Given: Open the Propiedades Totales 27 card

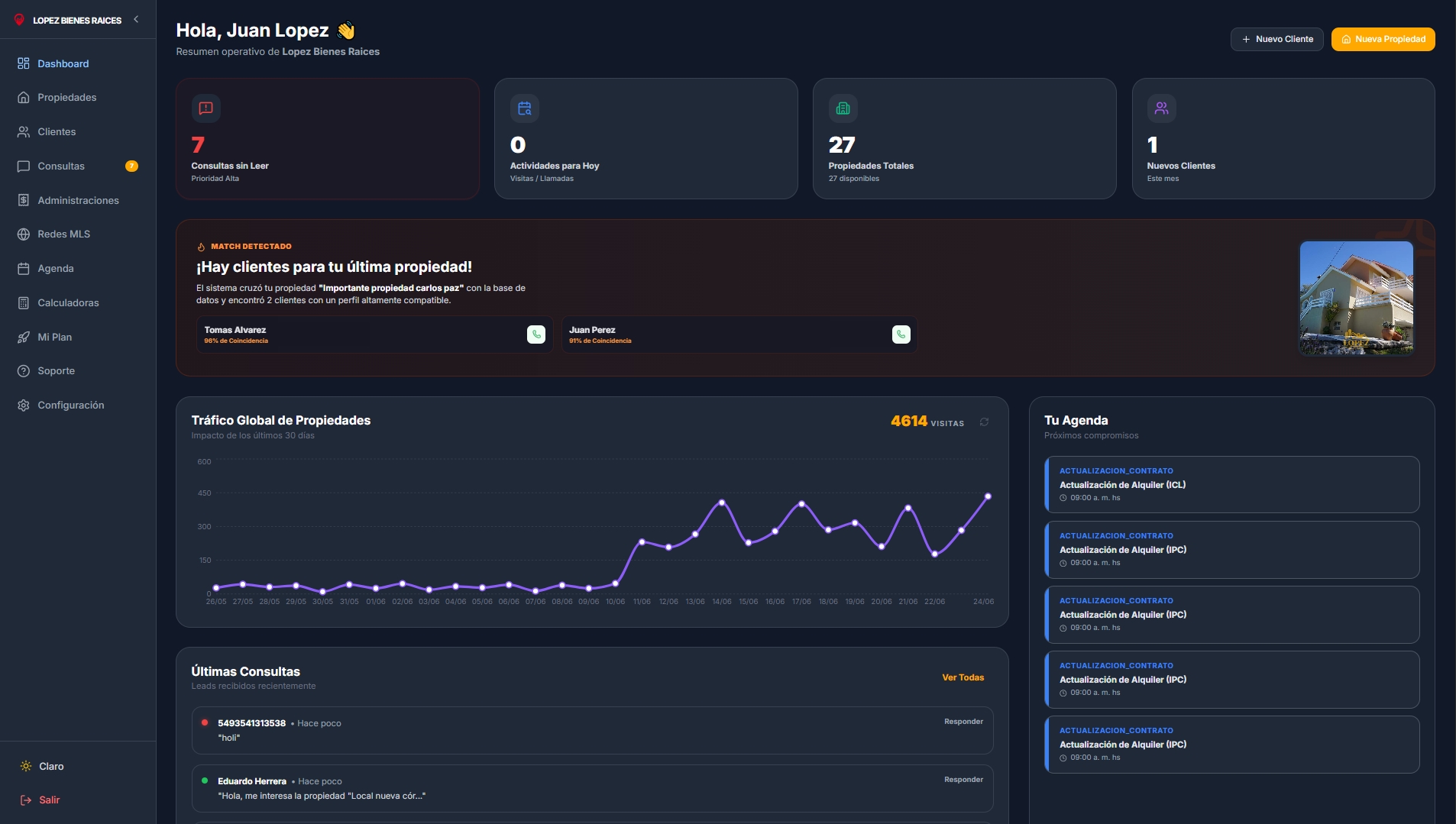Looking at the screenshot, I should (x=964, y=139).
